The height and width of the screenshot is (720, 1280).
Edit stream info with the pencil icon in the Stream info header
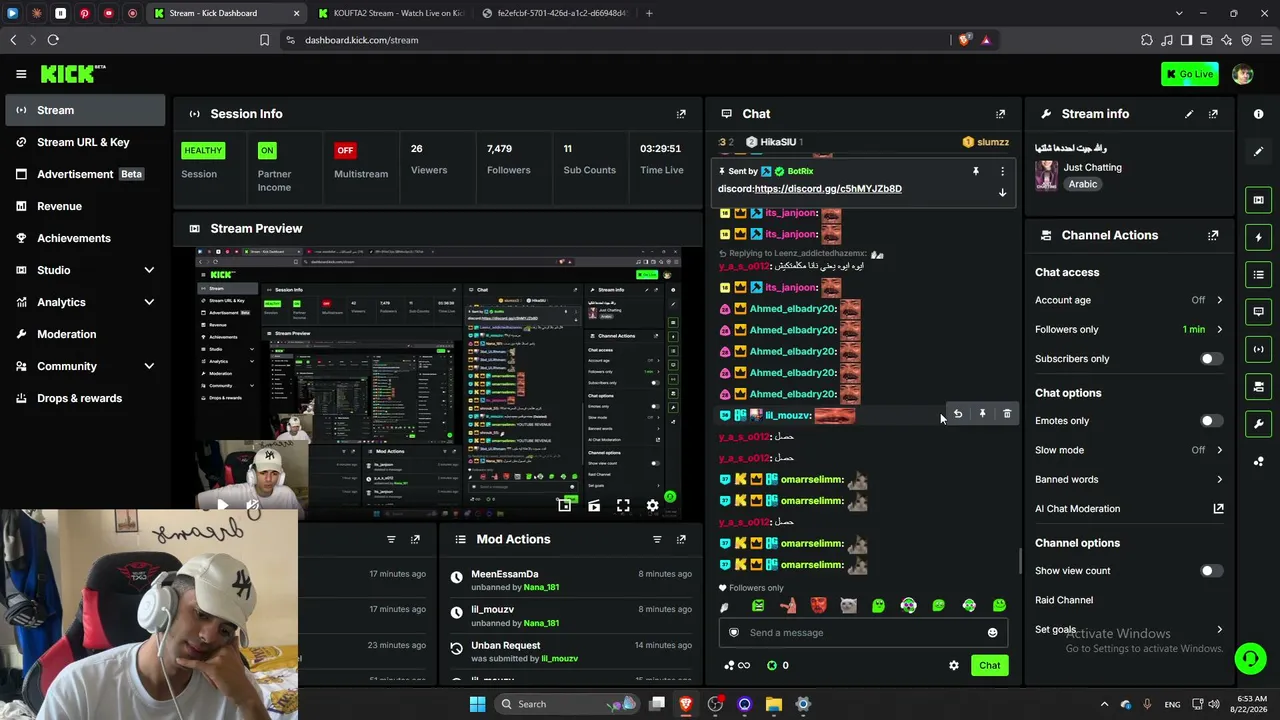pos(1189,114)
